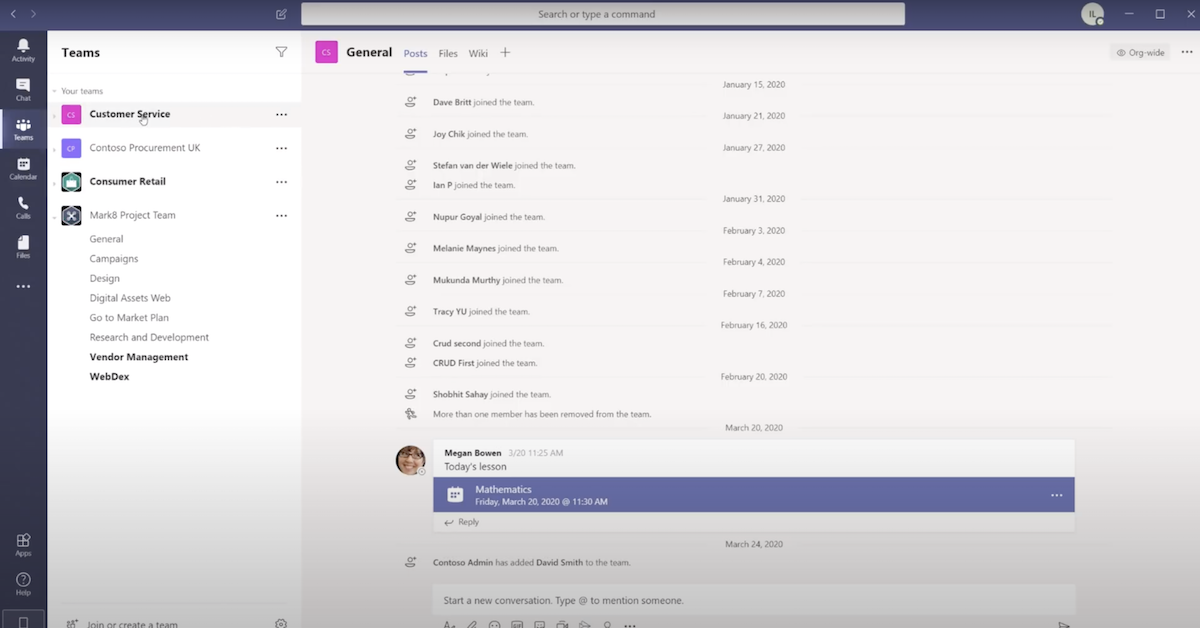
Task: Open the Calls icon in sidebar
Action: [x=23, y=207]
